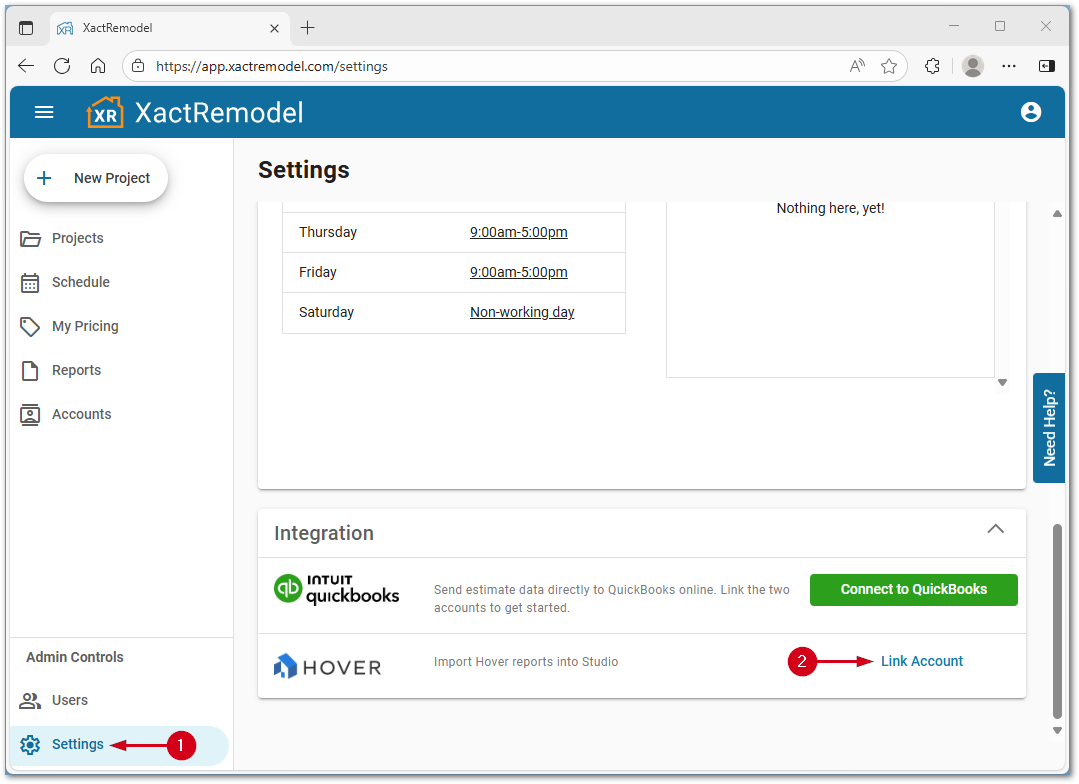Click the QuickBooks integration logo
This screenshot has height=784, width=1079.
336,590
